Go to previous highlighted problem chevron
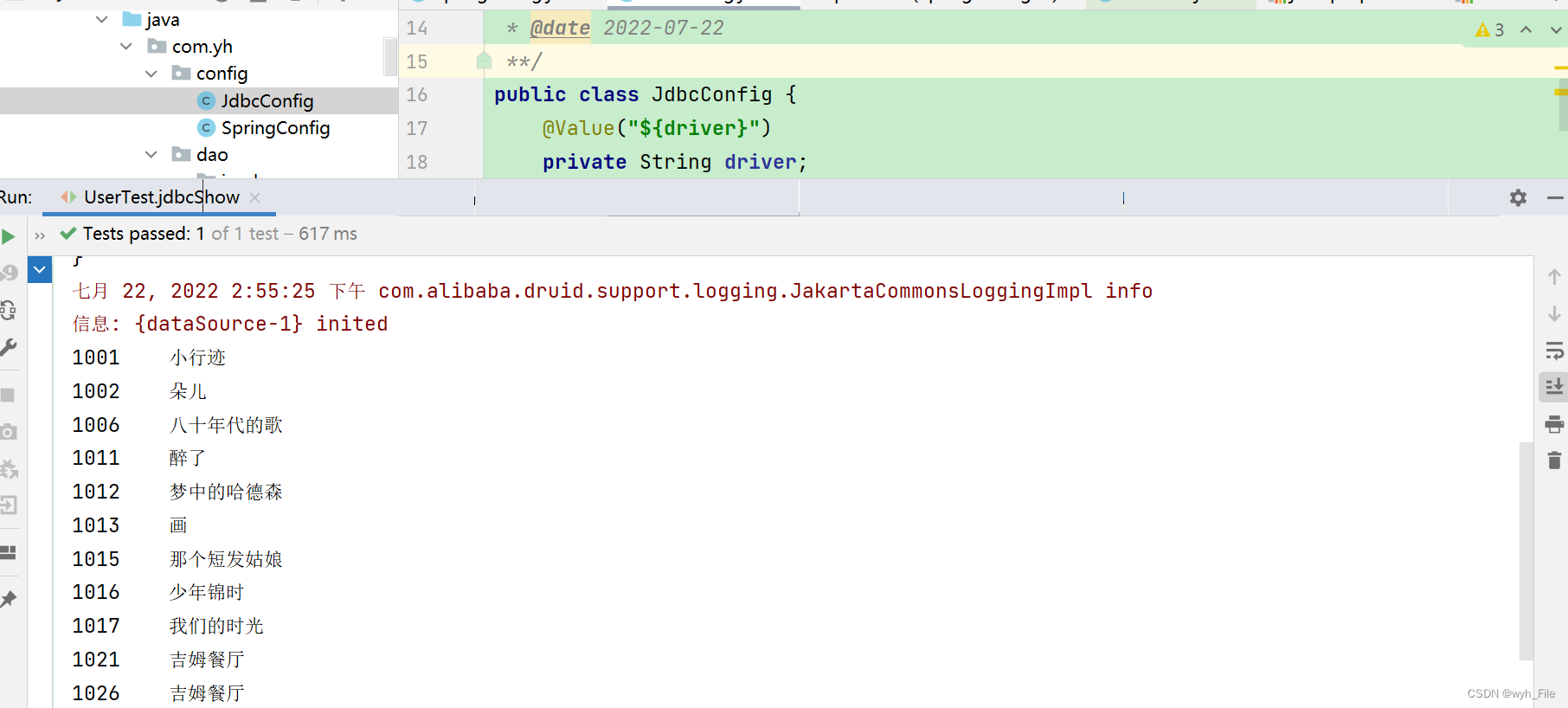This screenshot has height=708, width=1568. click(1526, 29)
